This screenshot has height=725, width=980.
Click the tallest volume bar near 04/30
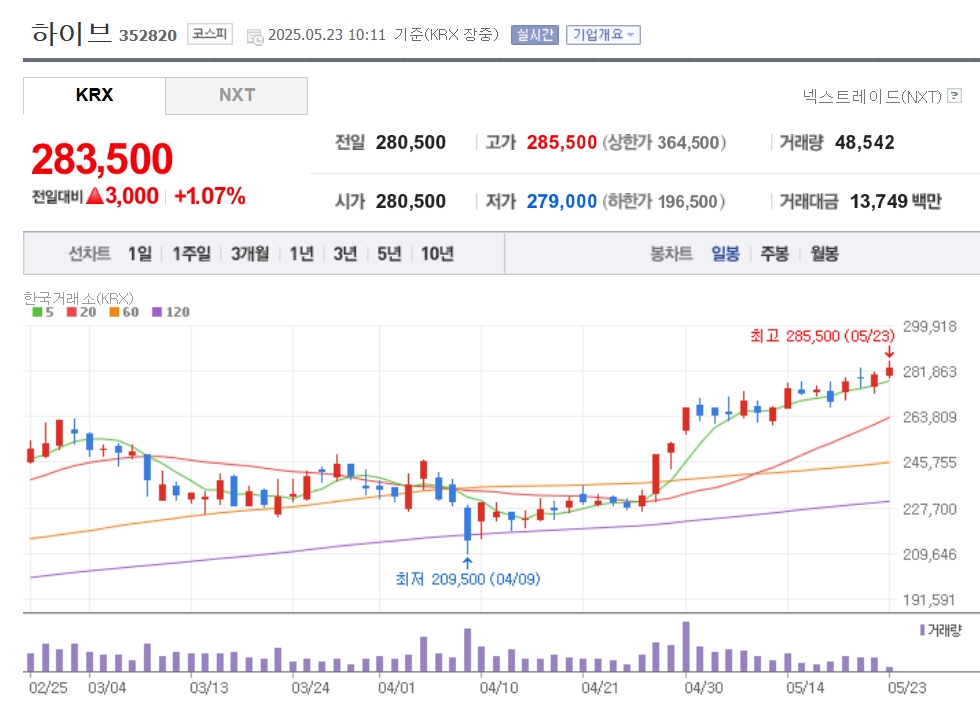click(686, 646)
